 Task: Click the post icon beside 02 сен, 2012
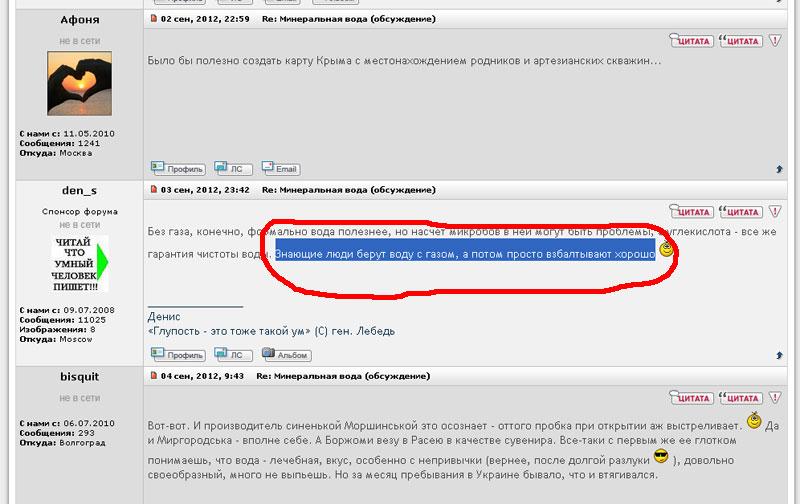point(154,19)
